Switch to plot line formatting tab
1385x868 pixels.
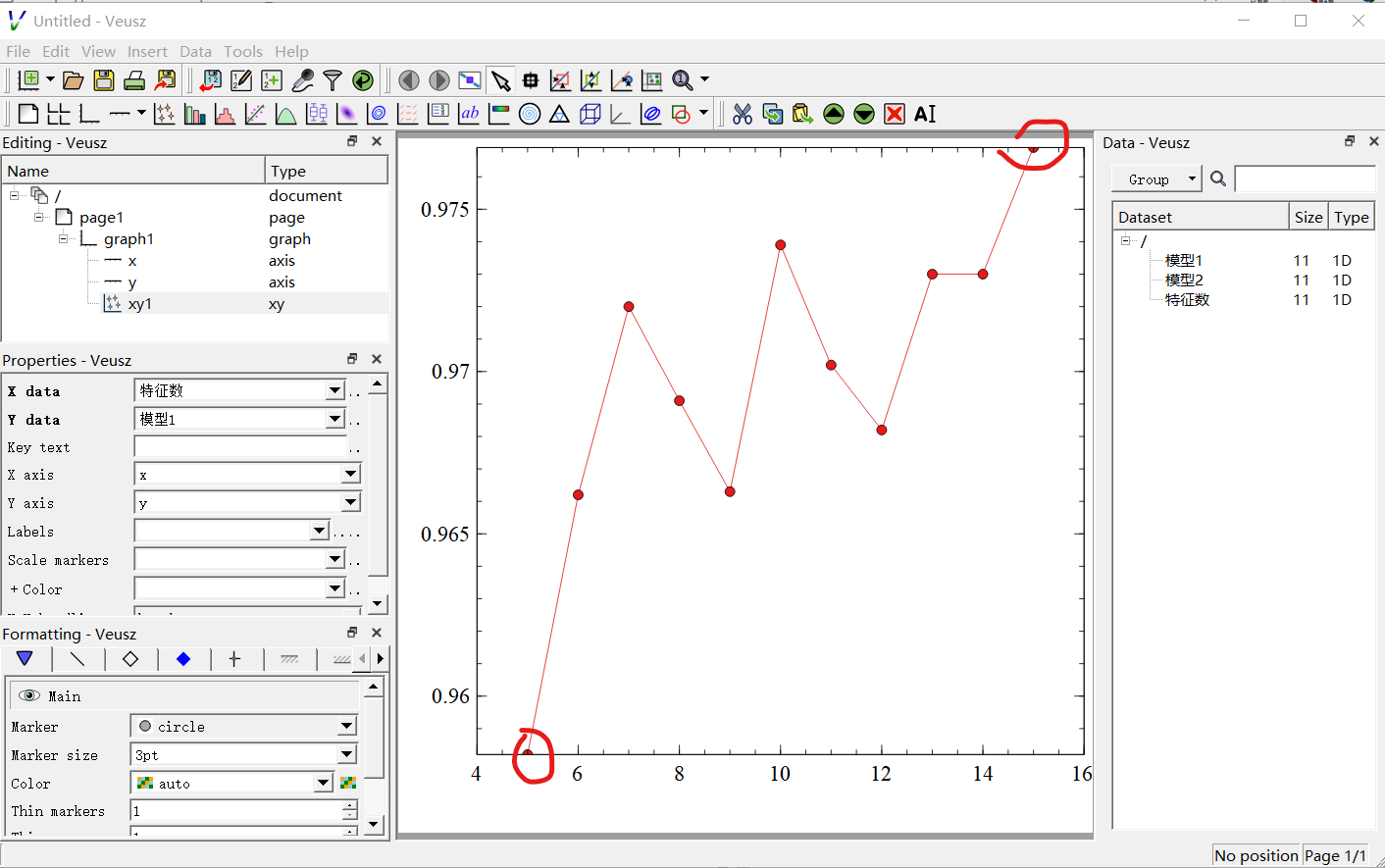[x=77, y=659]
